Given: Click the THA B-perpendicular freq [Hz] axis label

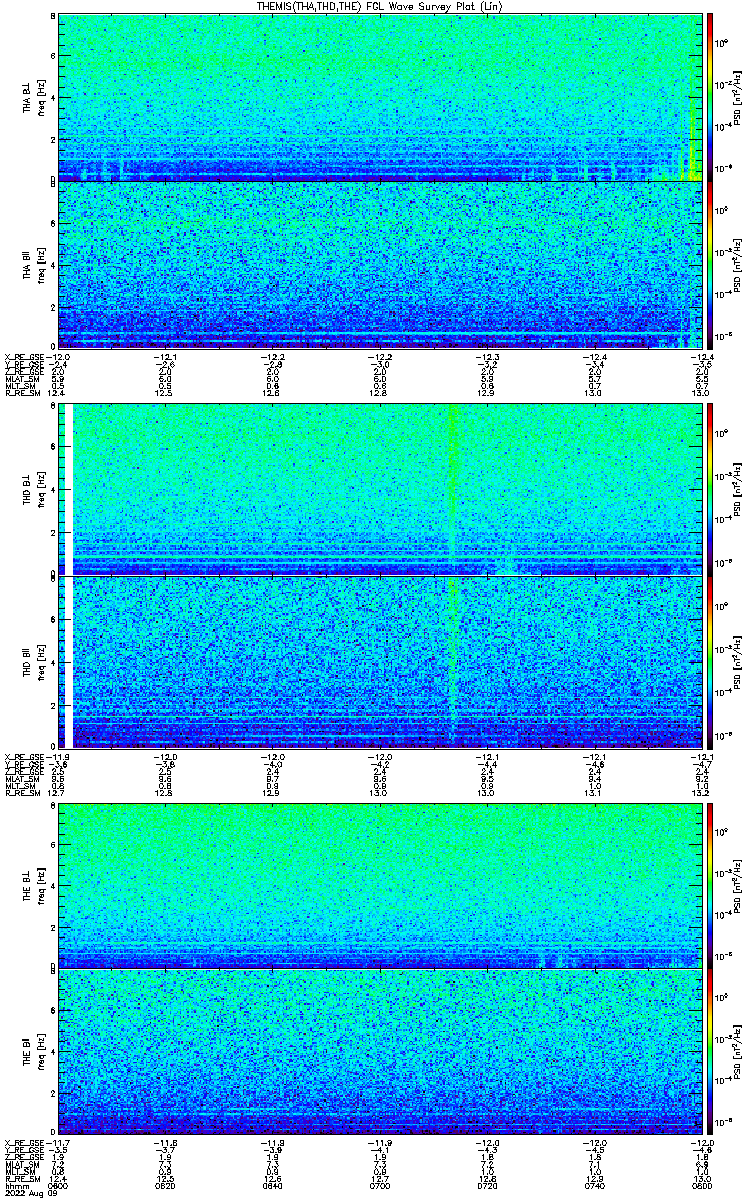Looking at the screenshot, I should coord(43,97).
